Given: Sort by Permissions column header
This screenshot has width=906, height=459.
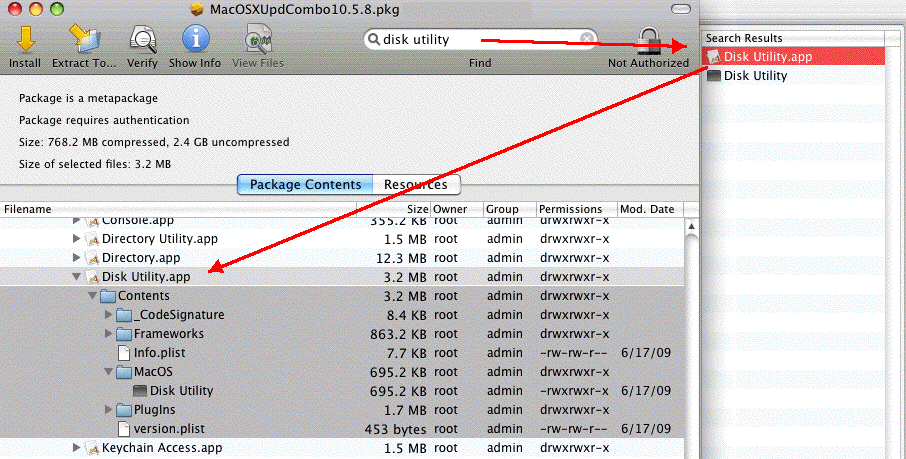Looking at the screenshot, I should [x=576, y=209].
